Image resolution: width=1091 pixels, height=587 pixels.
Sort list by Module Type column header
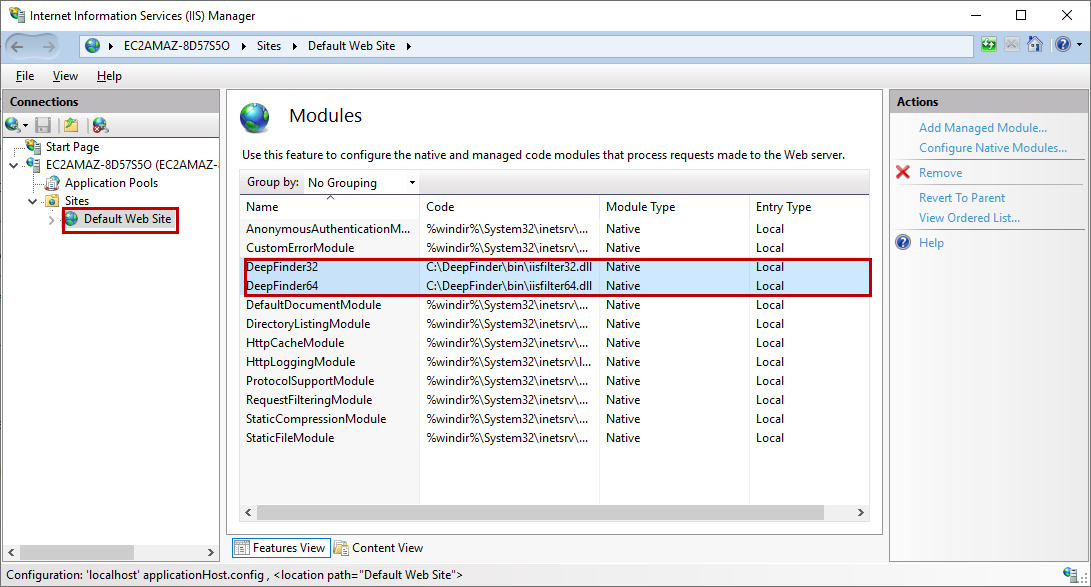[x=640, y=207]
